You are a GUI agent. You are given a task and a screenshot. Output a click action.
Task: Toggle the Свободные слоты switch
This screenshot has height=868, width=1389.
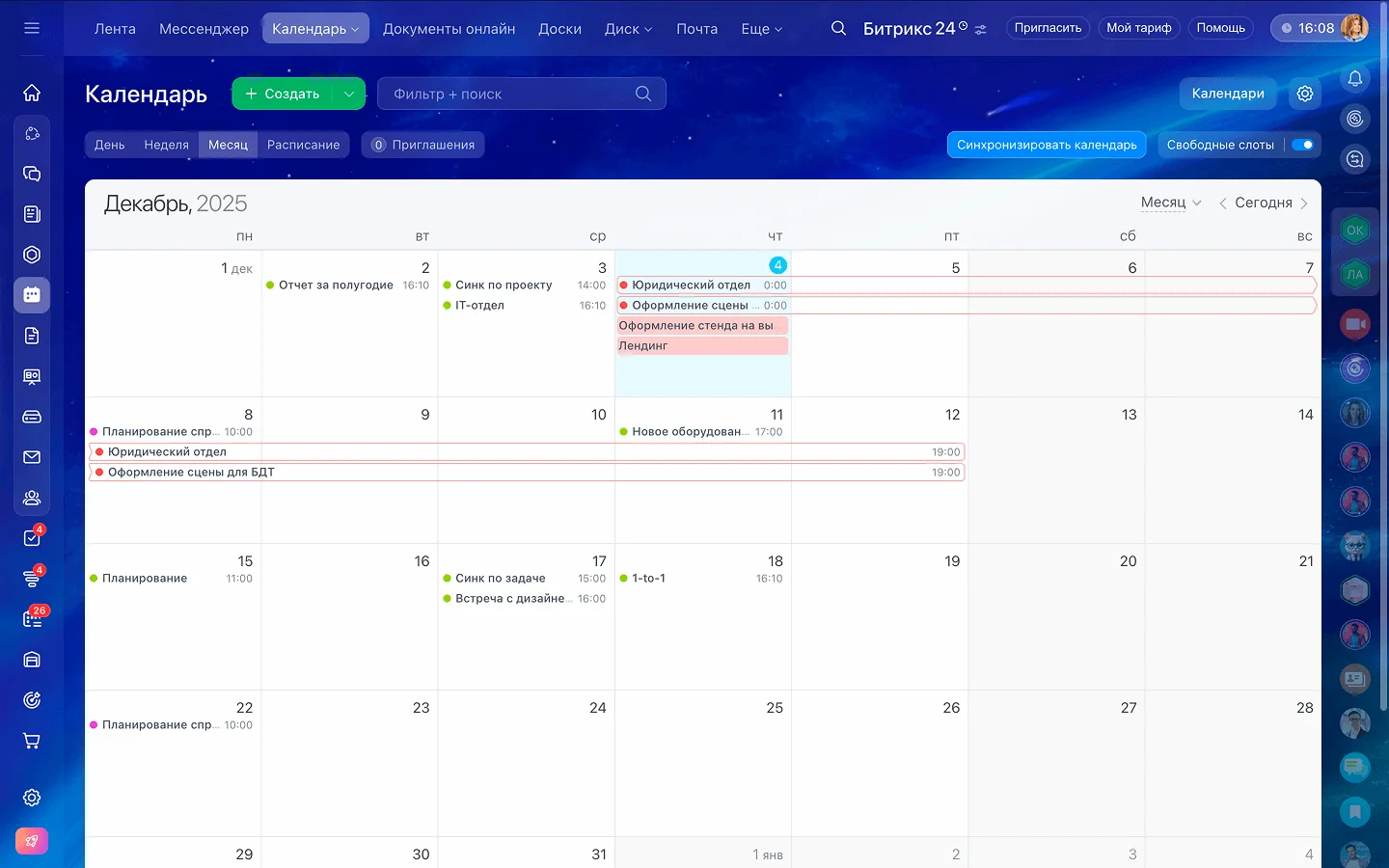pyautogui.click(x=1302, y=145)
